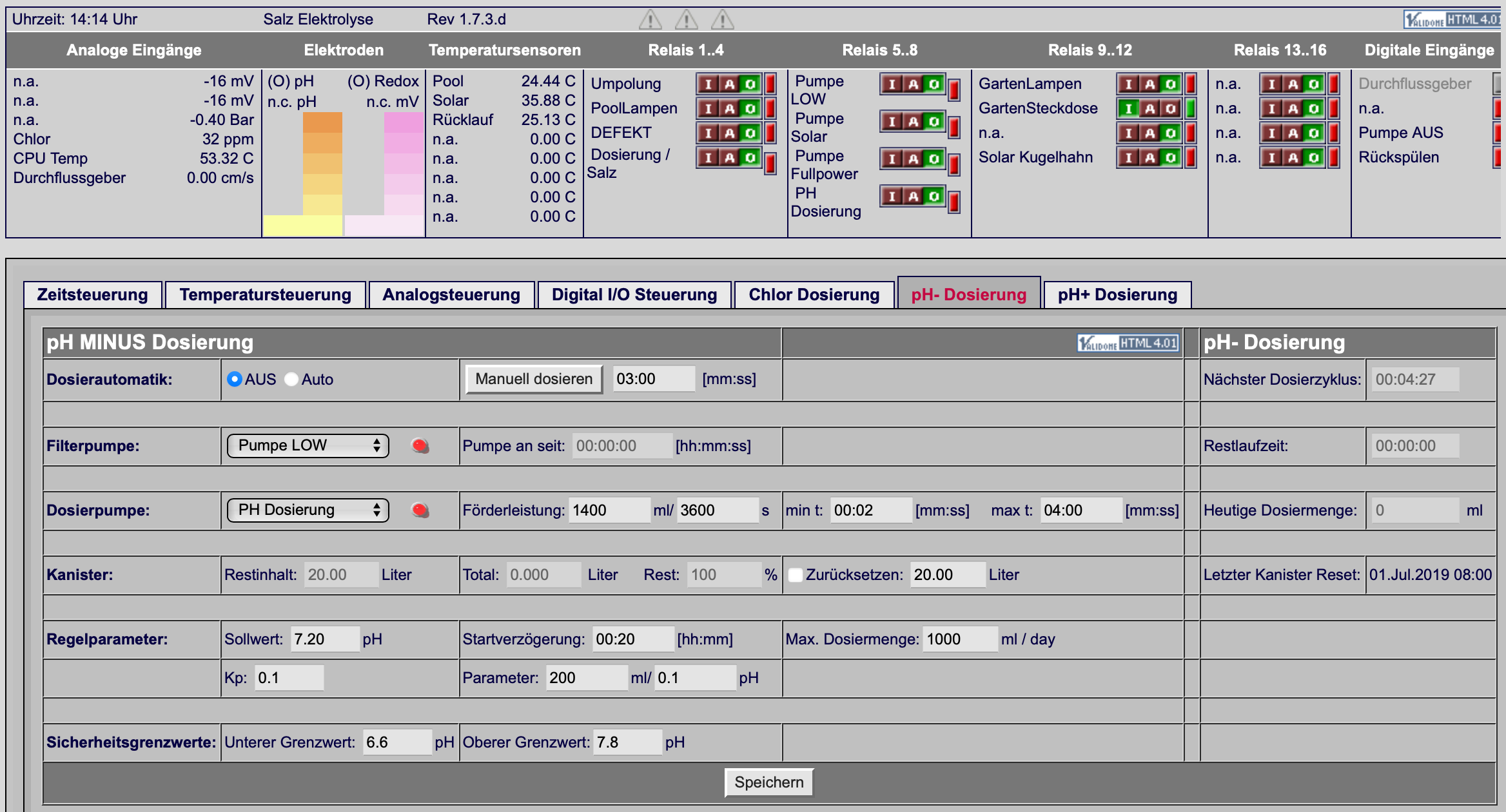Viewport: 1506px width, 812px height.
Task: Open the Dosierpumpe dropdown showing PH Dosierung
Action: tap(308, 510)
